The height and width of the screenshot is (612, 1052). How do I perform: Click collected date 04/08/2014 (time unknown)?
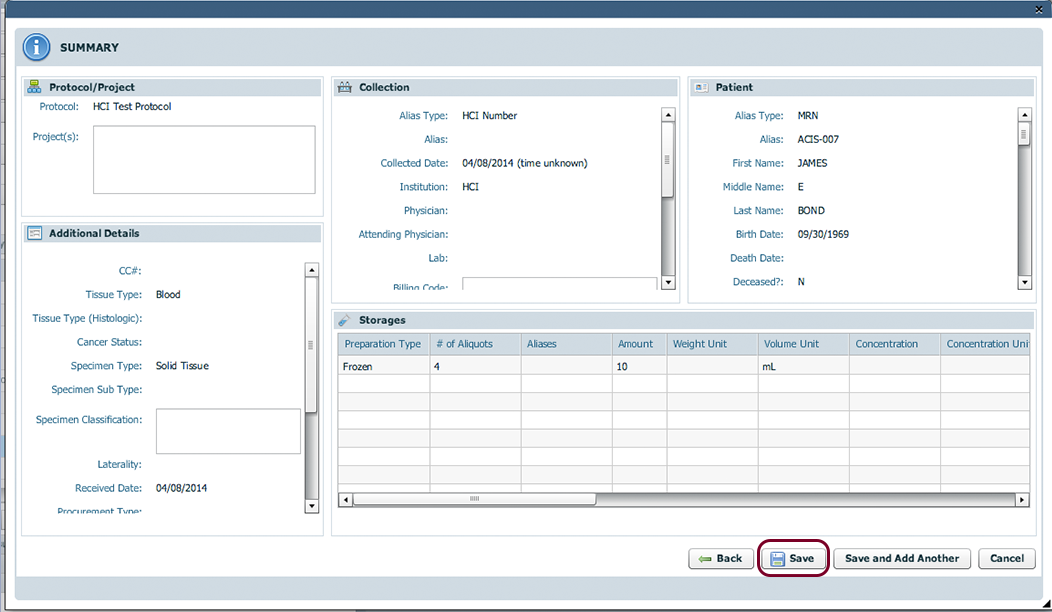pos(524,163)
